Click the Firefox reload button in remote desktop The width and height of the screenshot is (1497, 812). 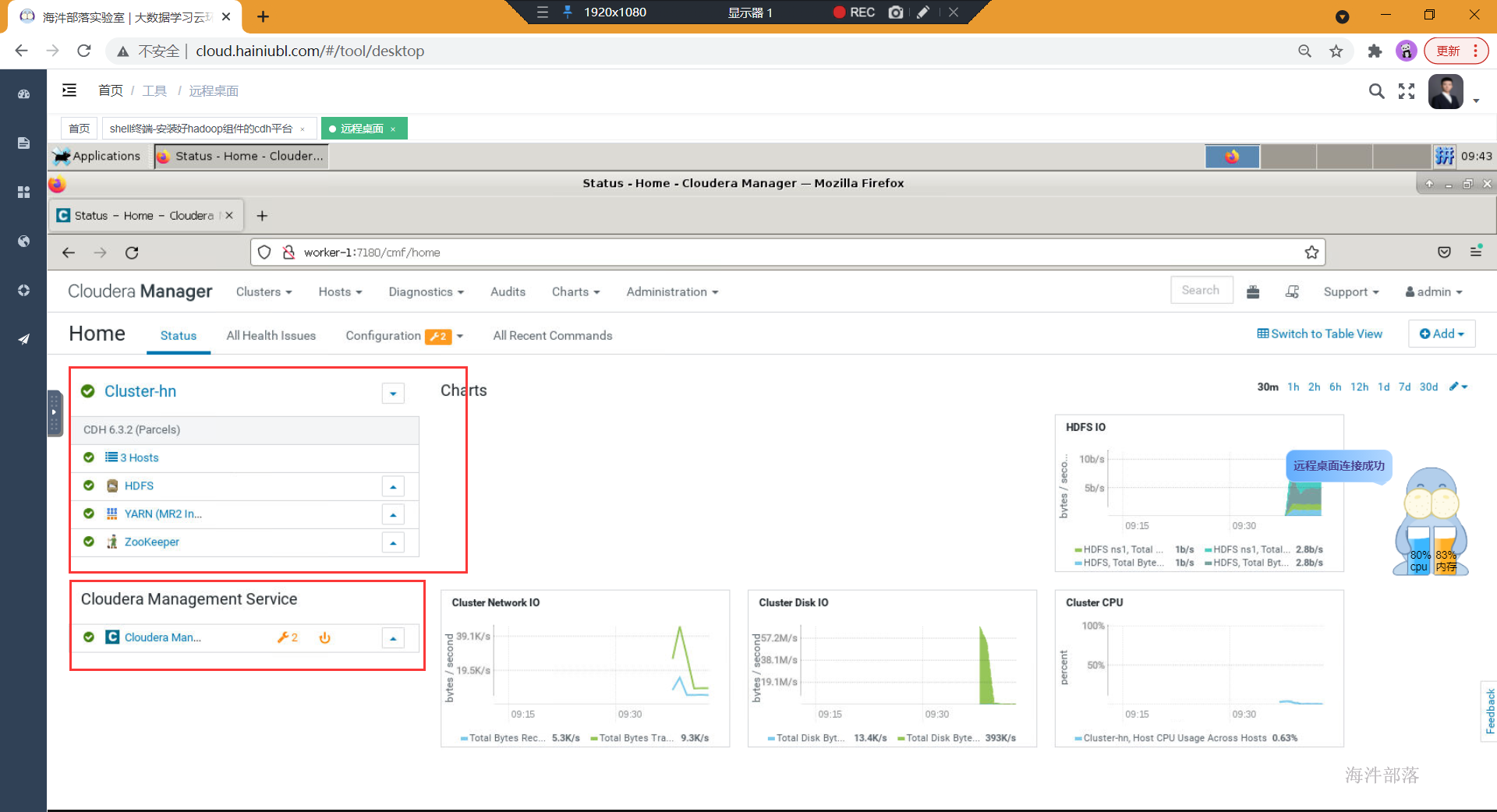coord(132,252)
